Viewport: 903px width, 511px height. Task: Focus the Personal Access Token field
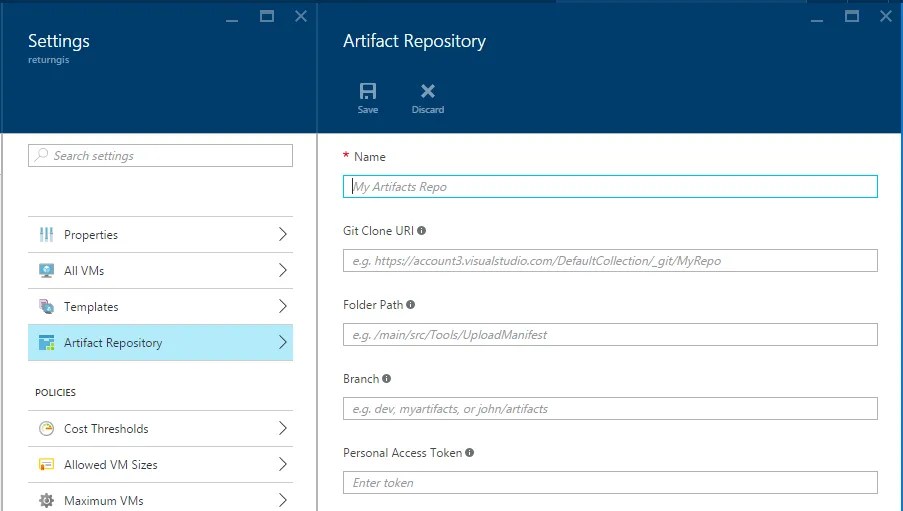[610, 483]
